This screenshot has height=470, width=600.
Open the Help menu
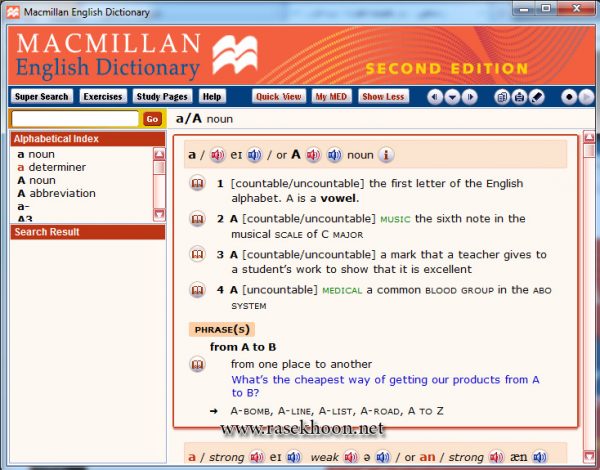(x=212, y=96)
